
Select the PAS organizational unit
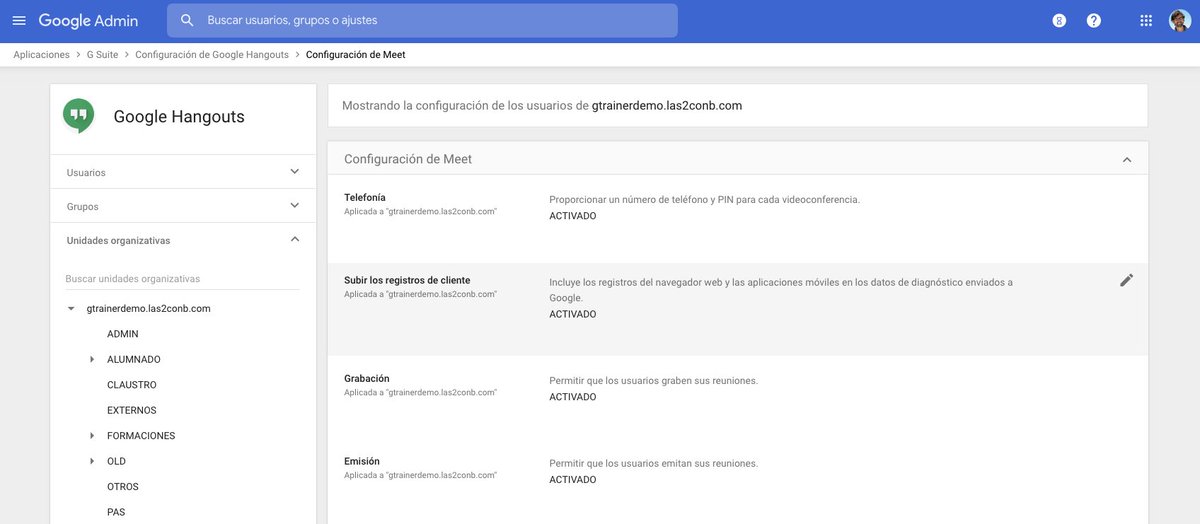[116, 512]
